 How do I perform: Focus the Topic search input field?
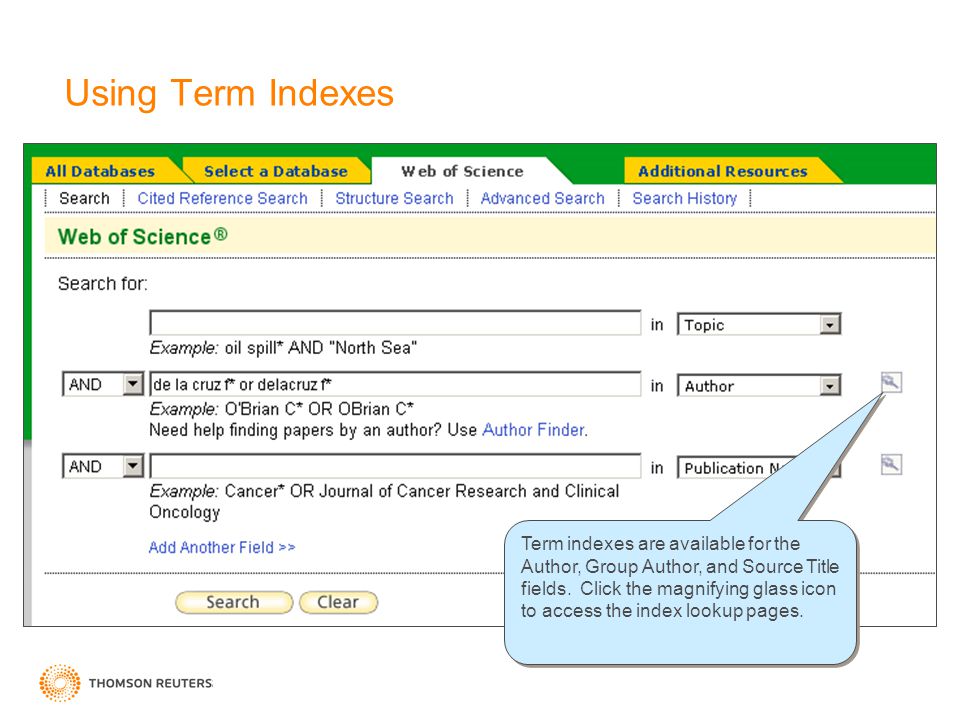[396, 323]
